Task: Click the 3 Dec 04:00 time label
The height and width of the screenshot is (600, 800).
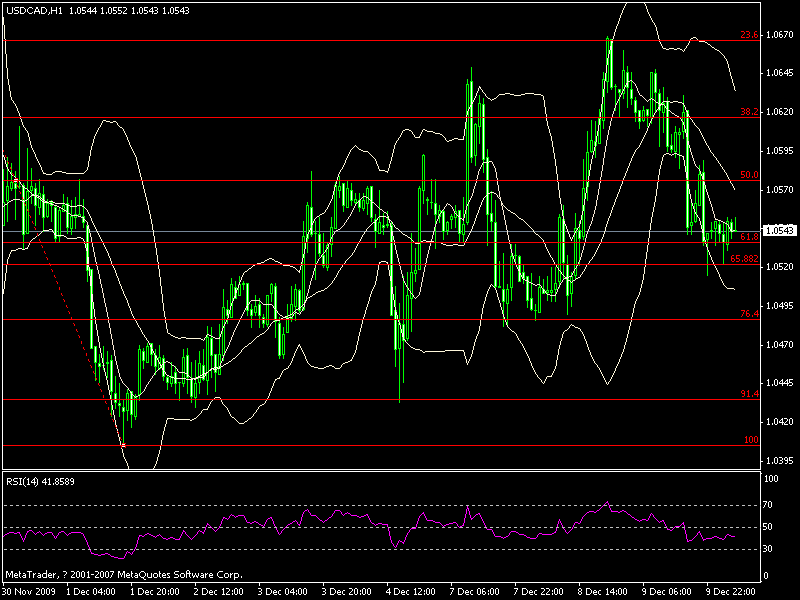Action: [283, 591]
